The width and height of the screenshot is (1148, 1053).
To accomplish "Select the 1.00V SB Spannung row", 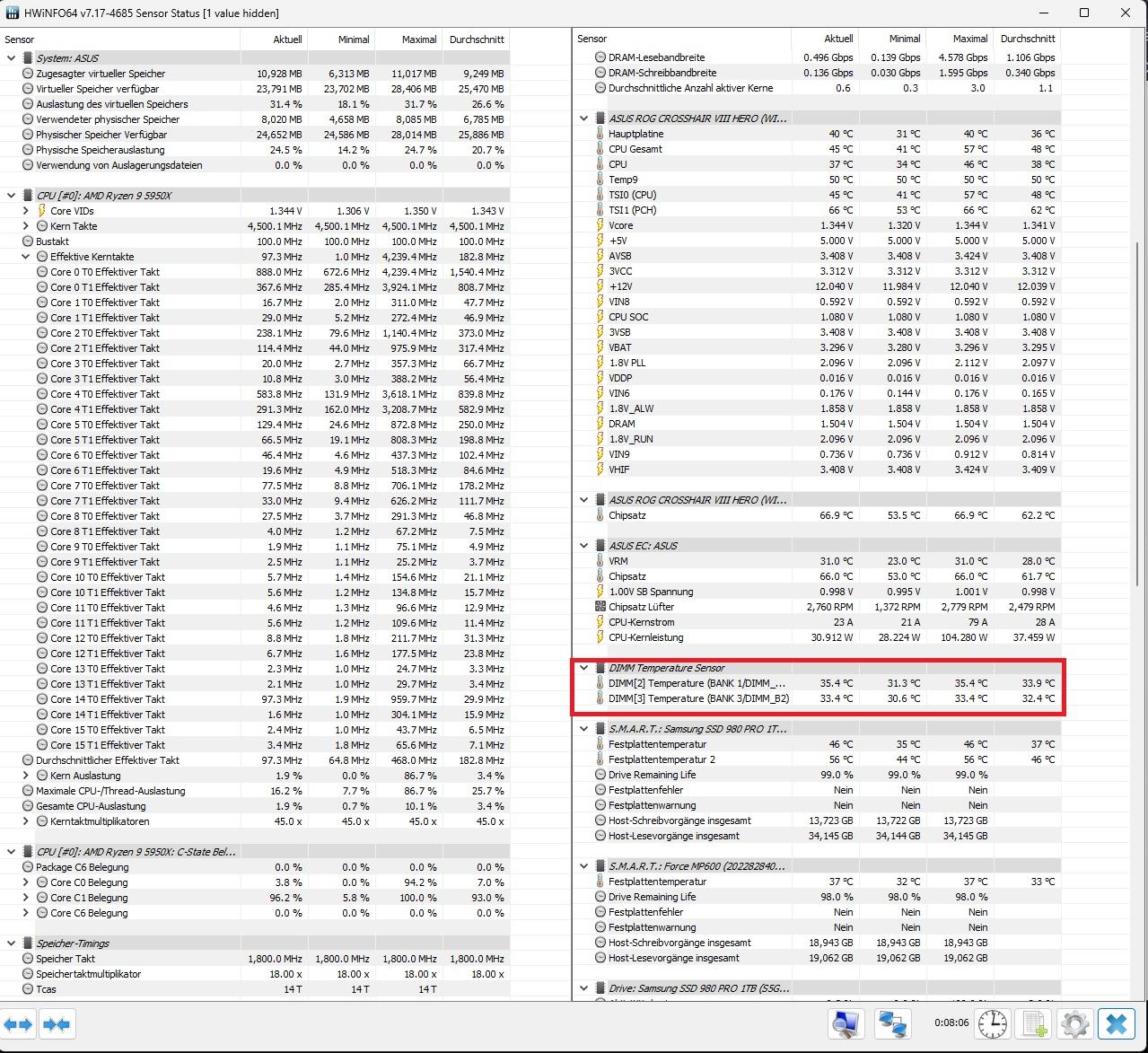I will (817, 592).
